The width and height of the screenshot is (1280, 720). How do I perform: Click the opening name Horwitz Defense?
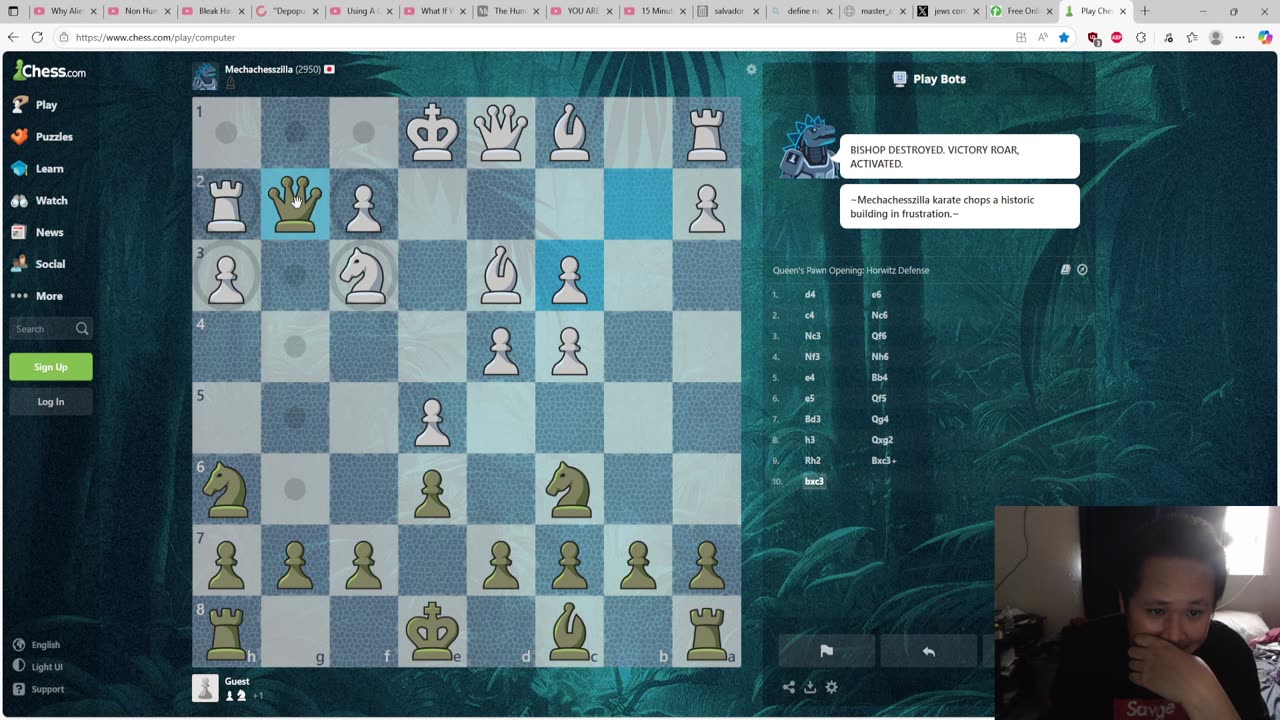click(851, 270)
